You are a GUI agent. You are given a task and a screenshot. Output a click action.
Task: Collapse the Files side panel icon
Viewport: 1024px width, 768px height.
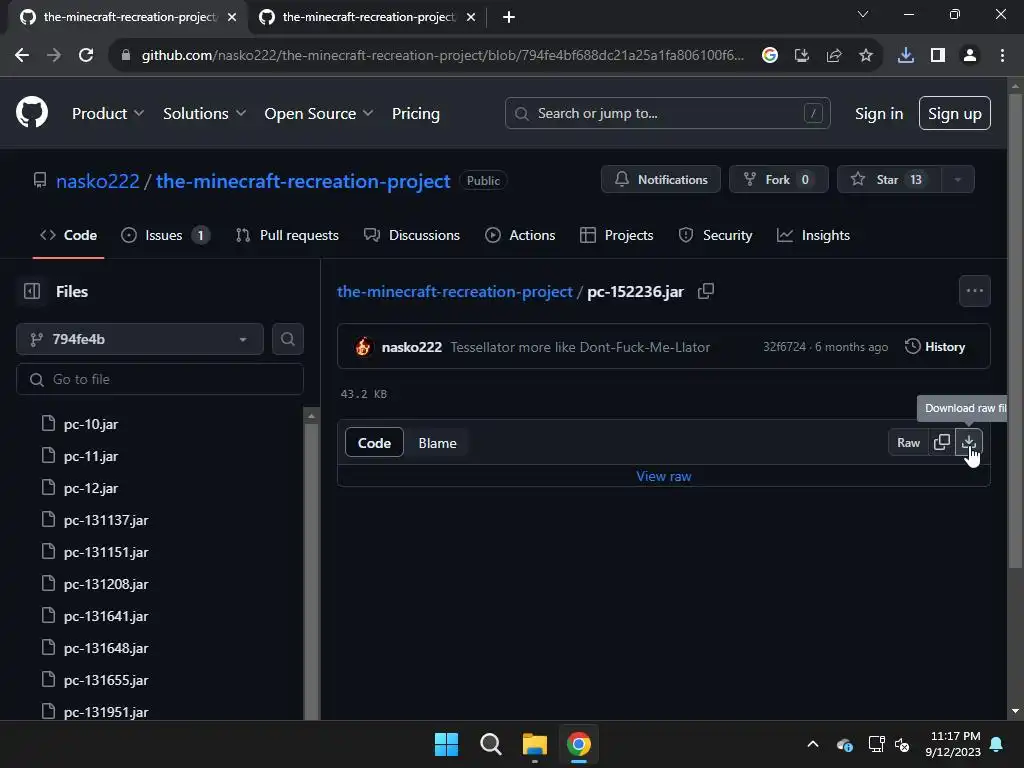[x=32, y=291]
